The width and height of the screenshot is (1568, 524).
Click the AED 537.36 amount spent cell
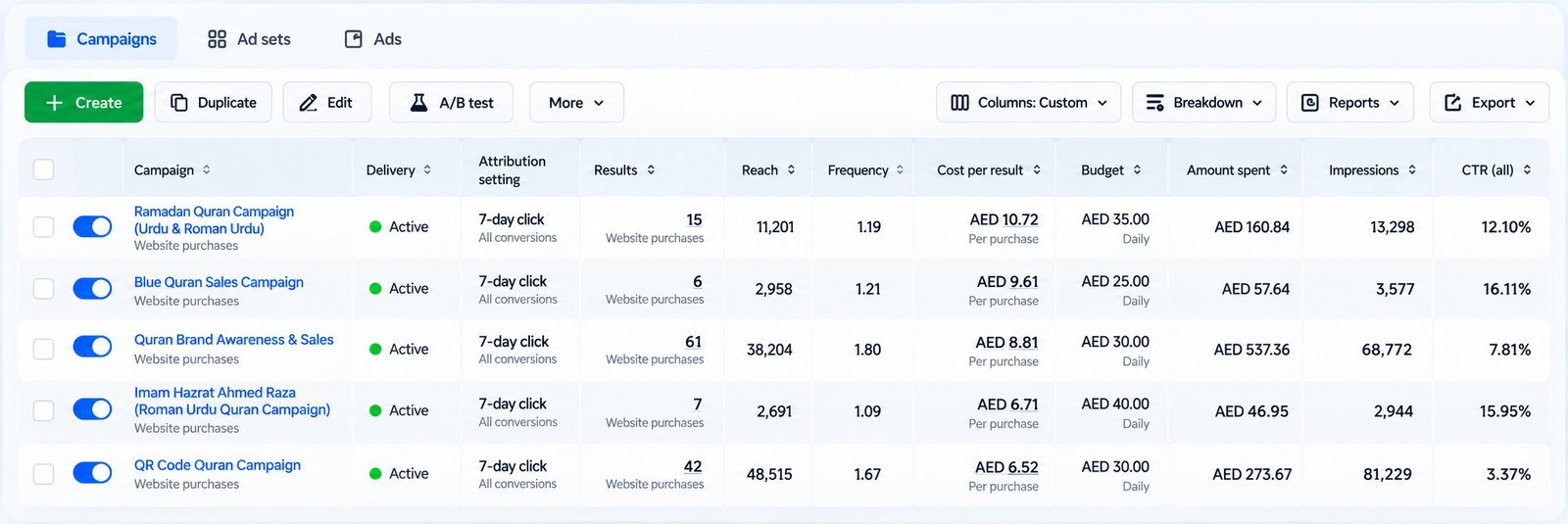click(1251, 350)
